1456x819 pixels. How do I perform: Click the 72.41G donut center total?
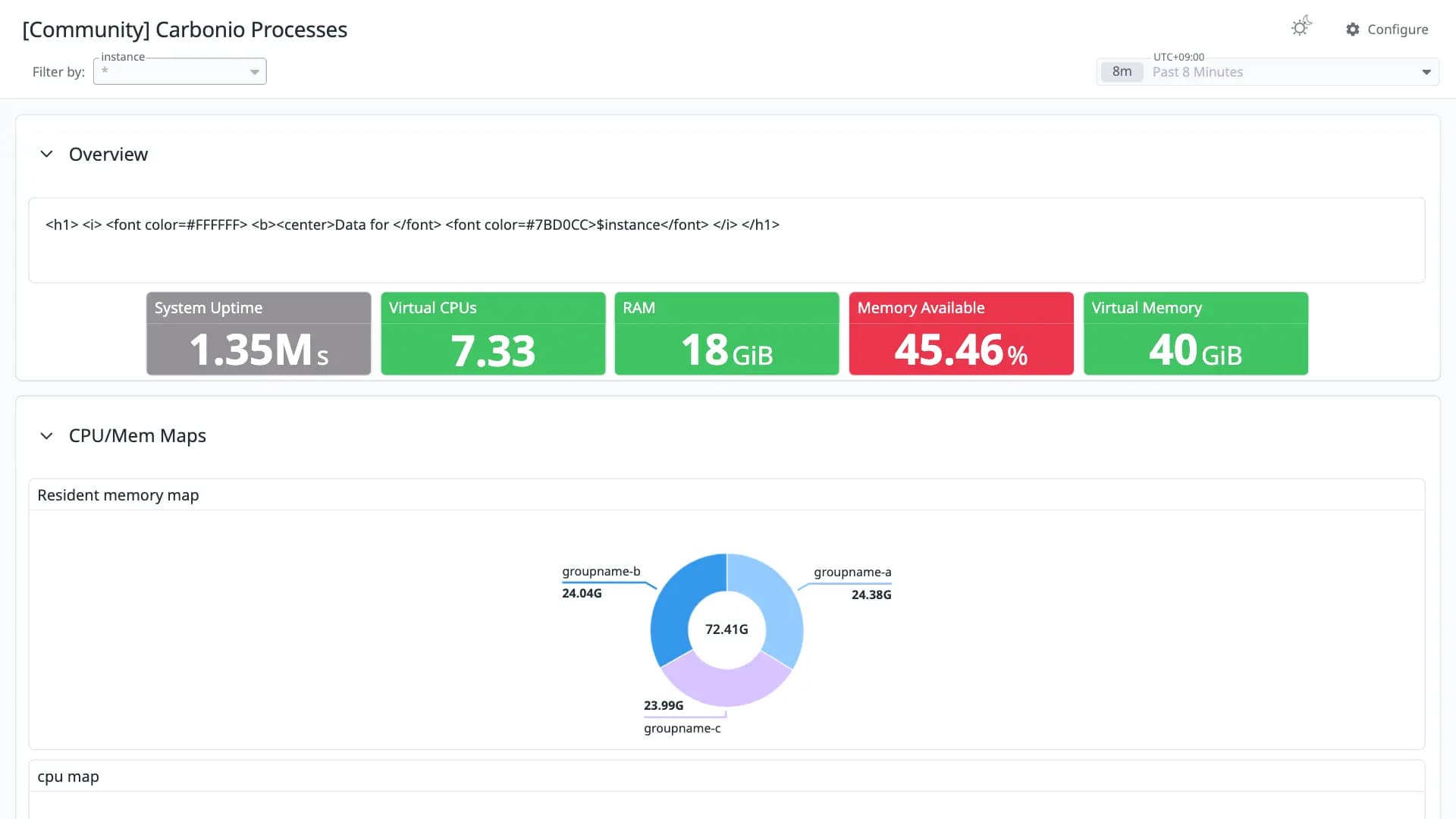pos(726,629)
